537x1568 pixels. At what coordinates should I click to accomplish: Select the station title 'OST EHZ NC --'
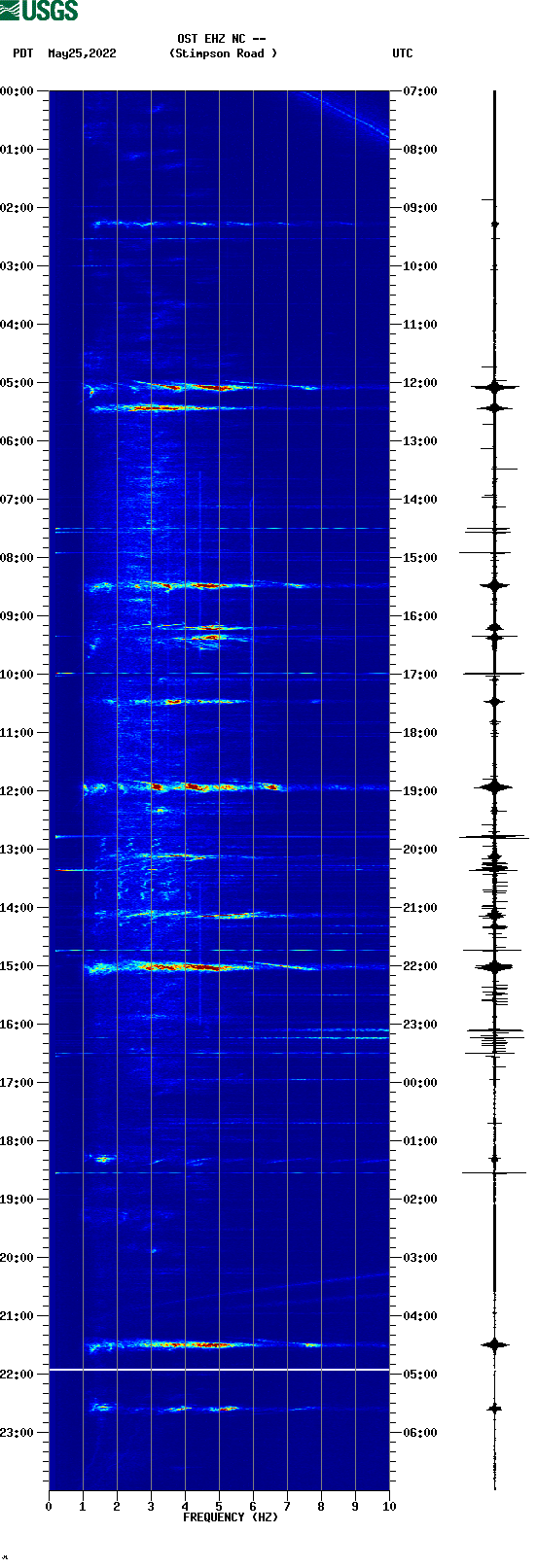point(222,40)
